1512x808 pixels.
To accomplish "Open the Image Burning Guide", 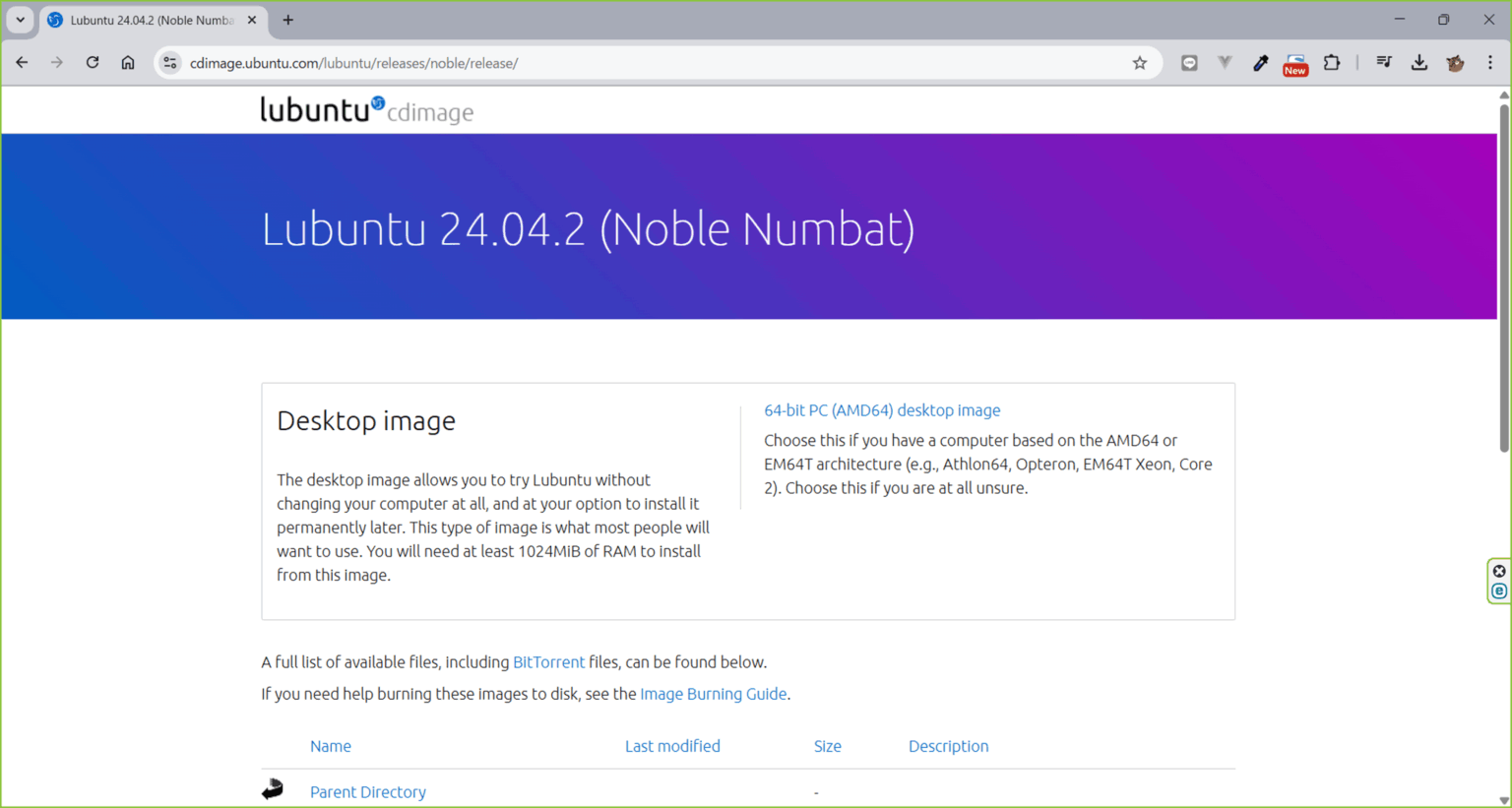I will (713, 694).
